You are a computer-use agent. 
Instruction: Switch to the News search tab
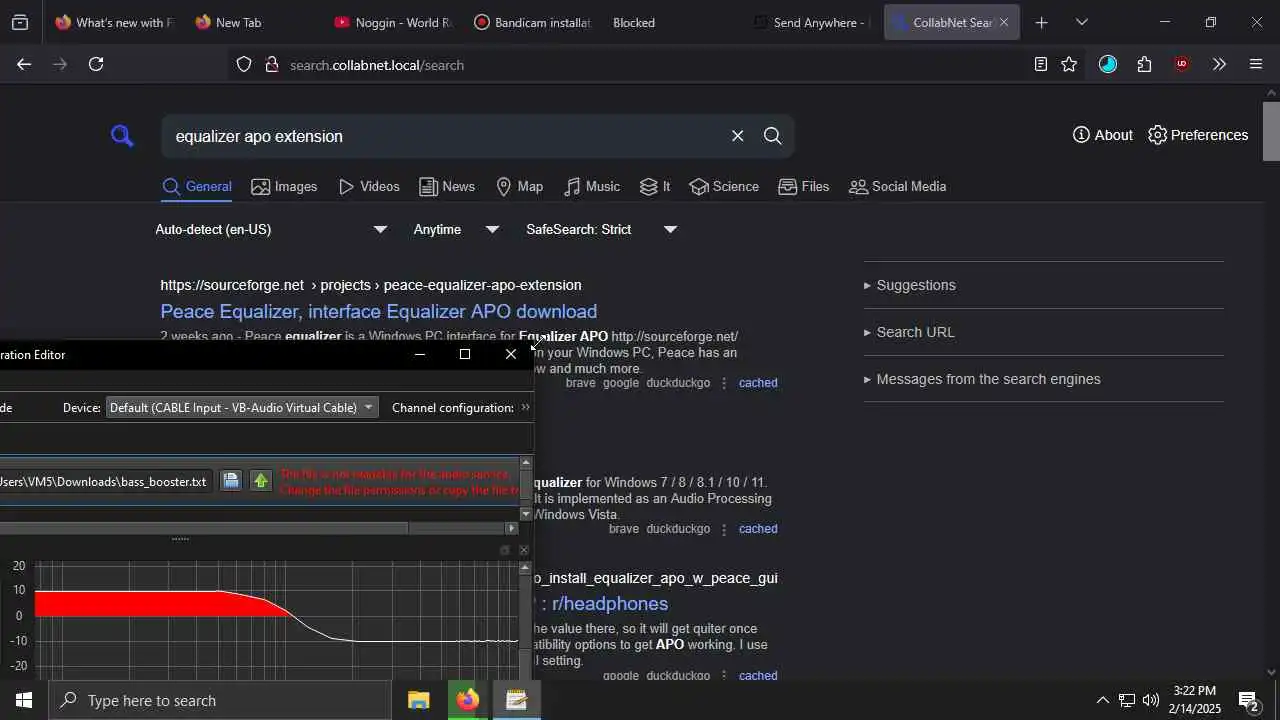(447, 186)
